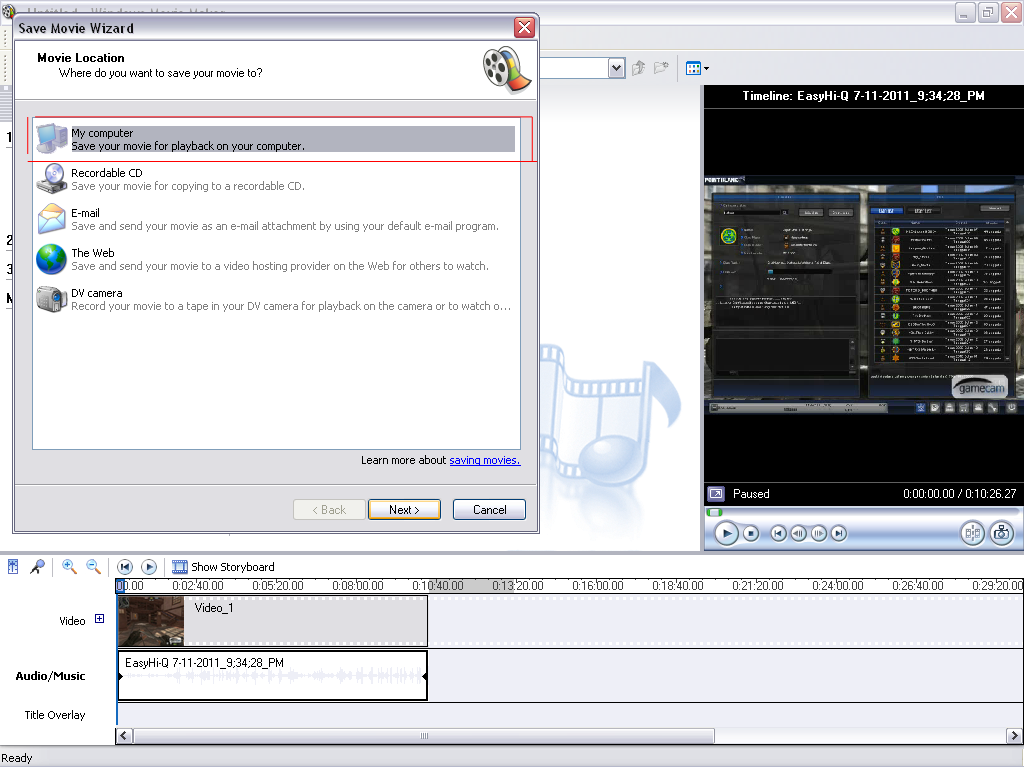1024x768 pixels.
Task: Select the Video_1 clip on timeline
Action: [x=273, y=621]
